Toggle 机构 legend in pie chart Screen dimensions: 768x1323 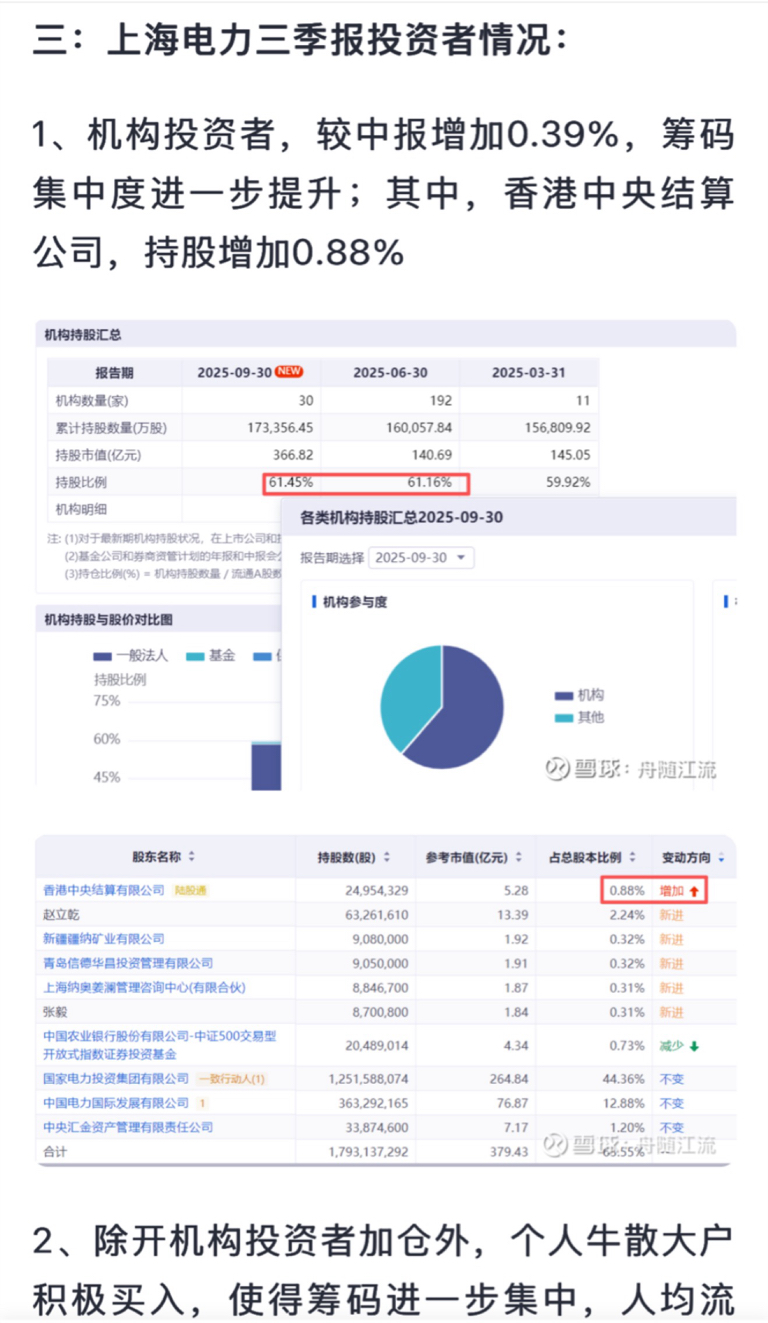[578, 695]
